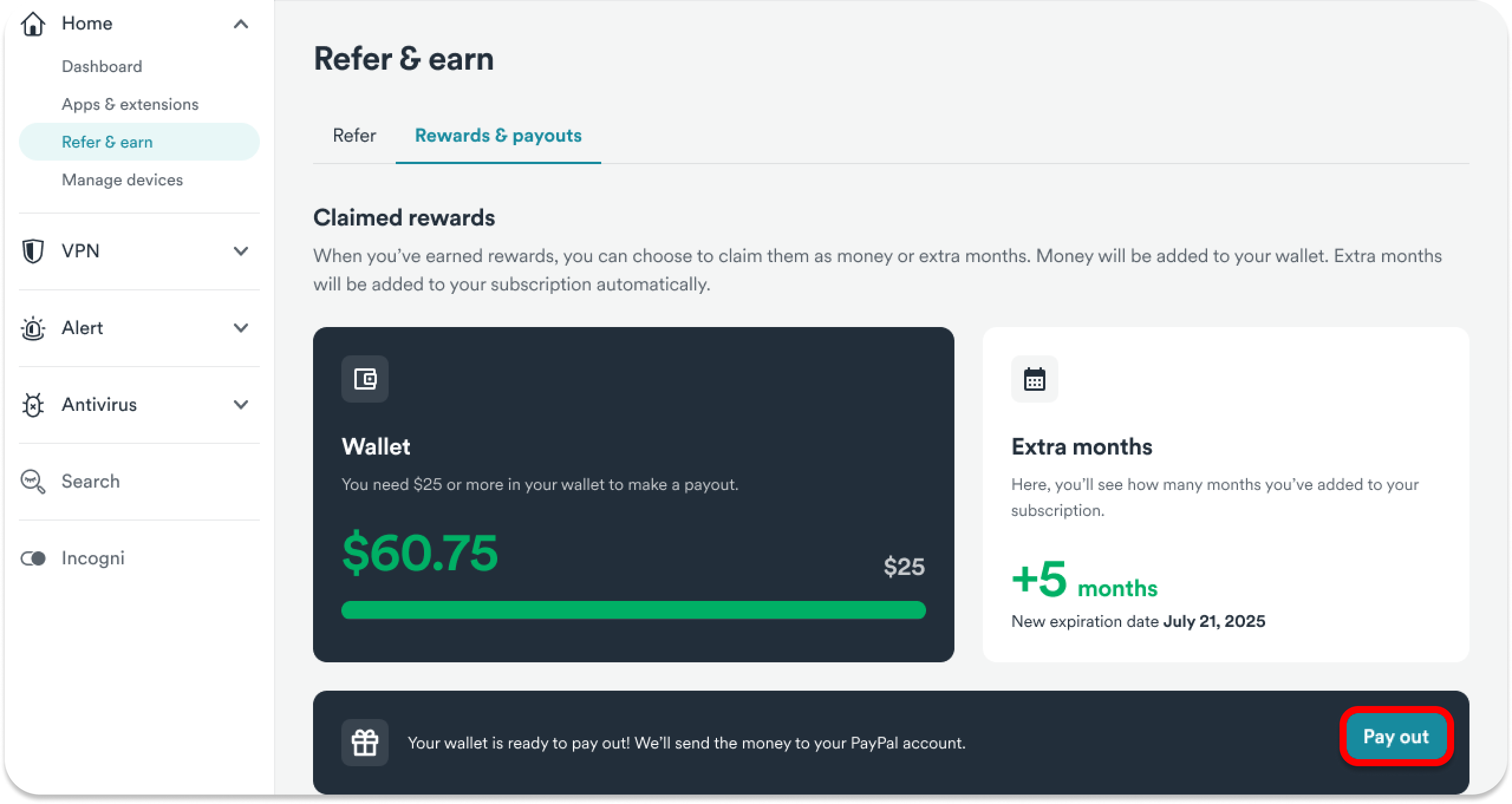The image size is (1512, 804).
Task: Collapse the Home section chevron
Action: (x=240, y=24)
